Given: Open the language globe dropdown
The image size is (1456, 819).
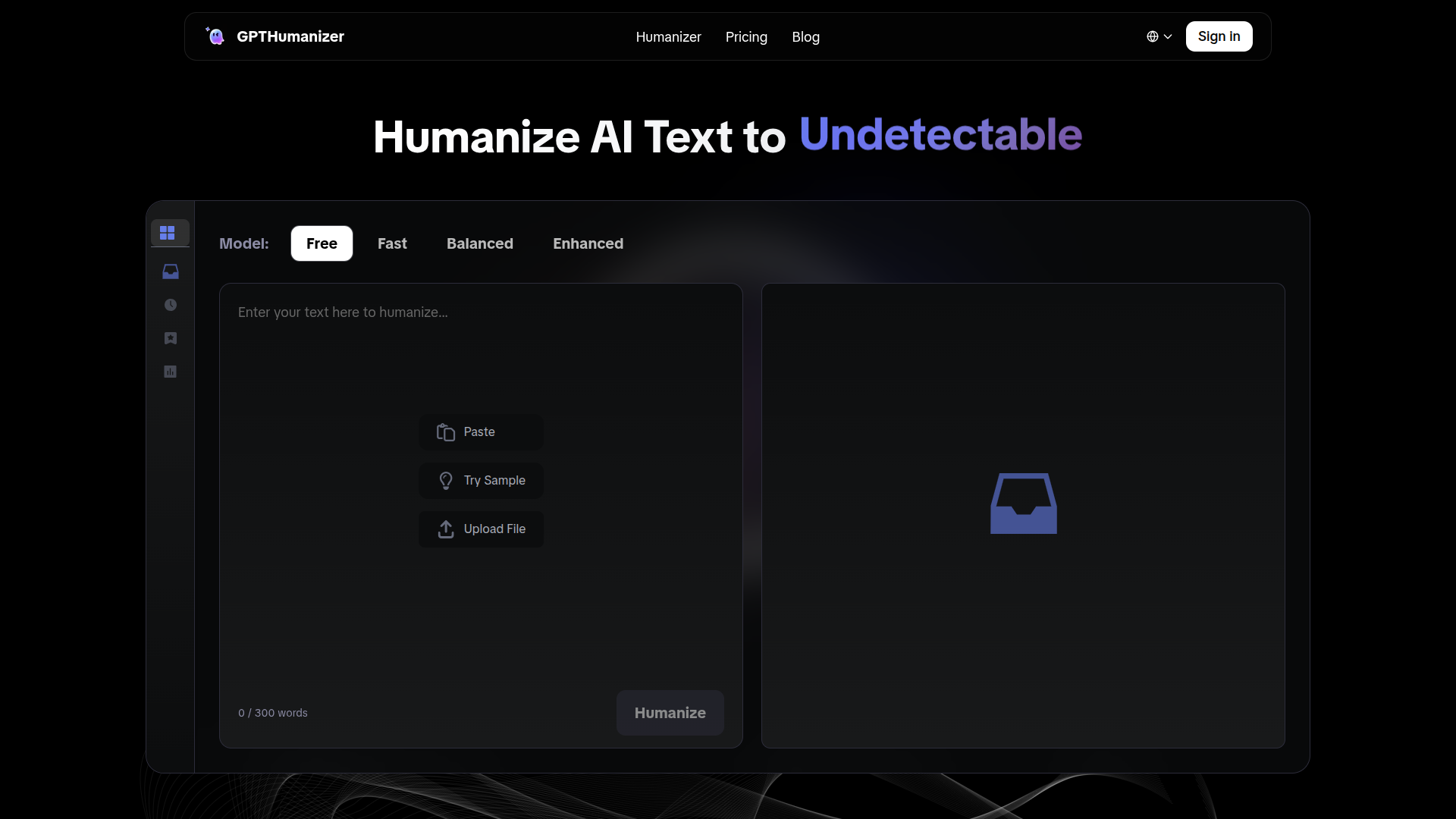Looking at the screenshot, I should coord(1159,36).
